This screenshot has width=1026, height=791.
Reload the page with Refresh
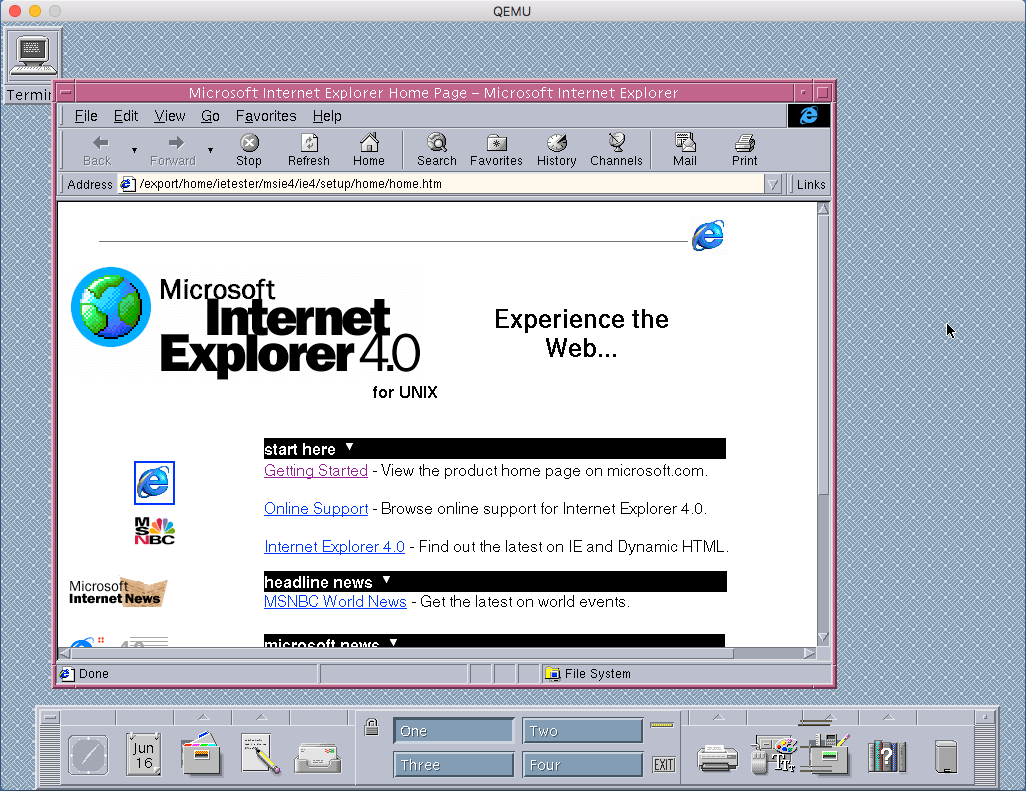(x=309, y=150)
